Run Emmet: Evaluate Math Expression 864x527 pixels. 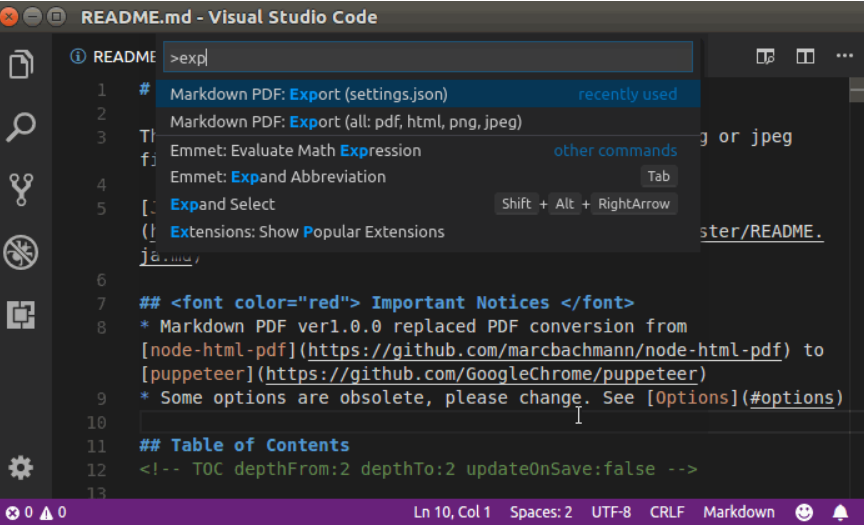click(x=428, y=150)
